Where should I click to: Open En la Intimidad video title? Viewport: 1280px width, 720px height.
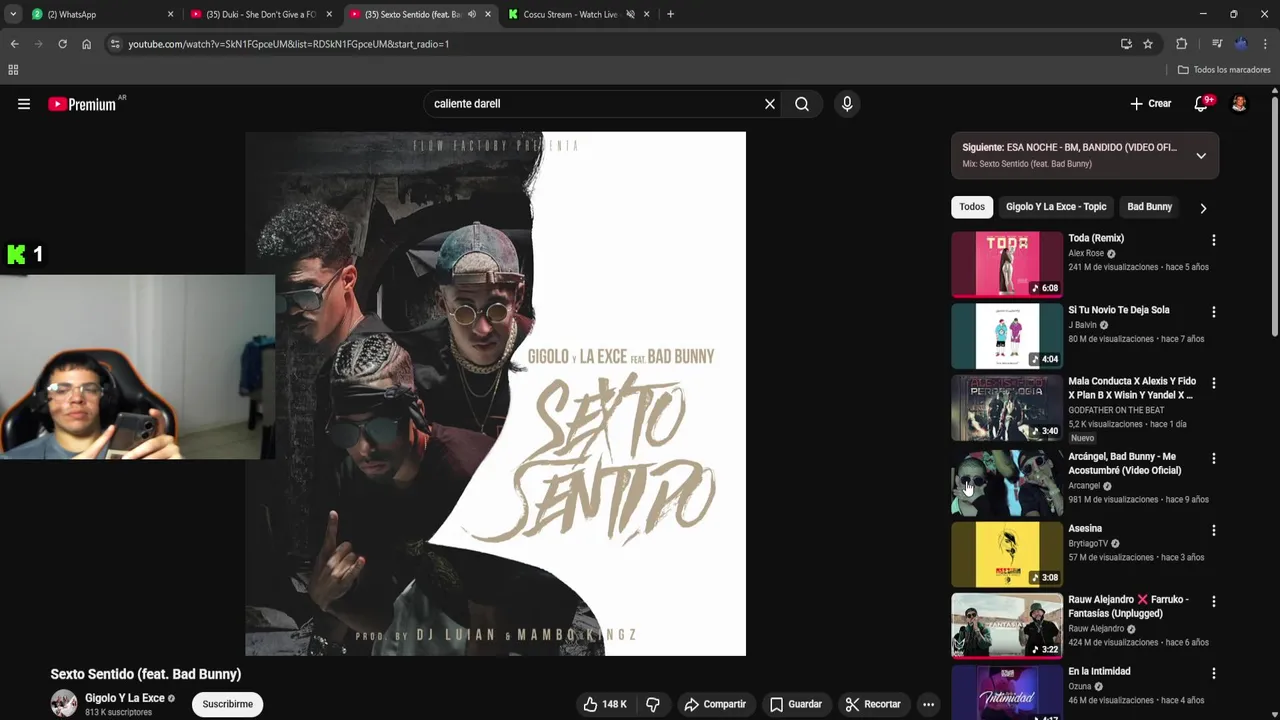point(1099,671)
